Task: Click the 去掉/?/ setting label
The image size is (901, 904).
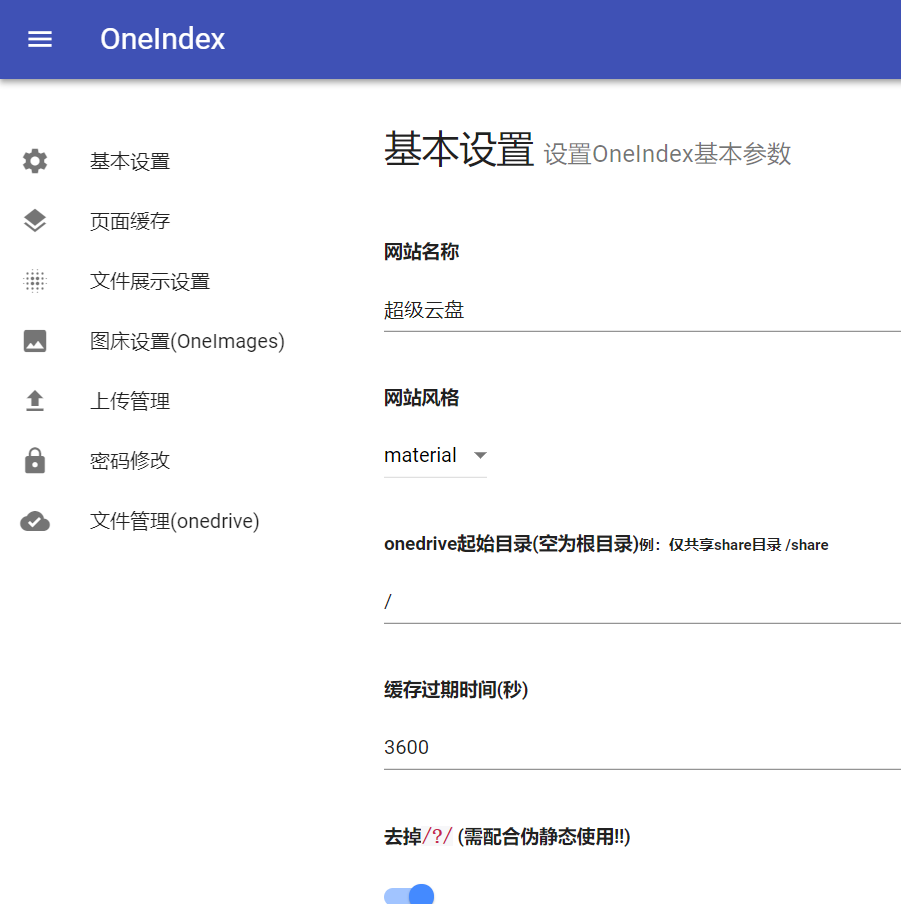Action: [x=507, y=836]
